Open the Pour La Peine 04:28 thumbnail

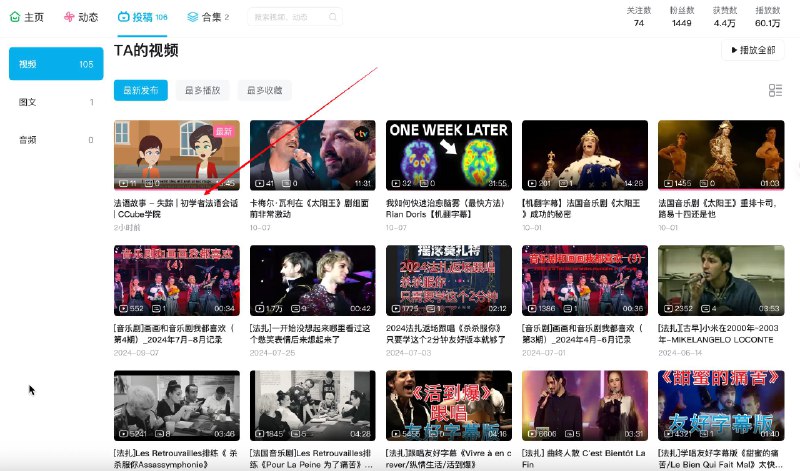tap(313, 406)
